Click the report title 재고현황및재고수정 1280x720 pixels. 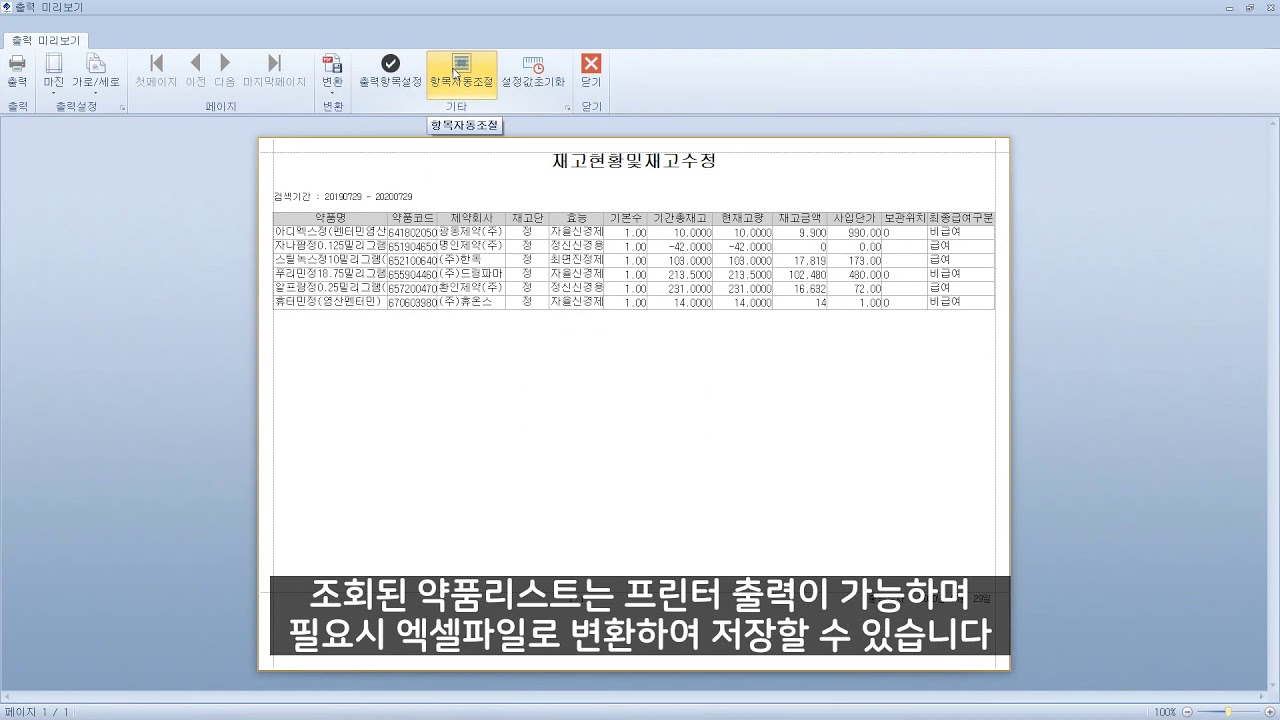click(x=634, y=161)
